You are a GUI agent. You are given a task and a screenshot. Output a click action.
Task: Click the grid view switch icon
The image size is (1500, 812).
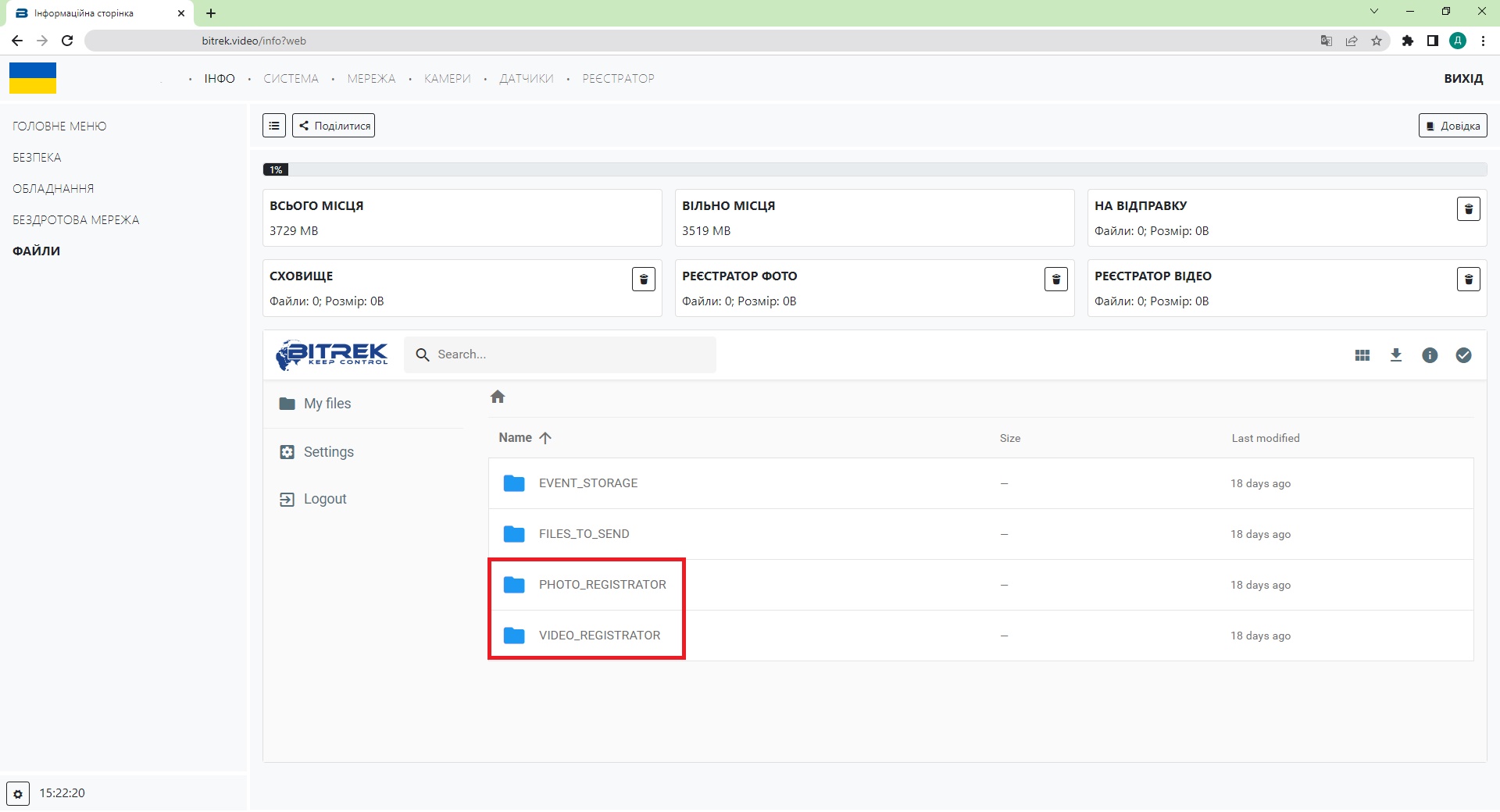tap(1362, 355)
